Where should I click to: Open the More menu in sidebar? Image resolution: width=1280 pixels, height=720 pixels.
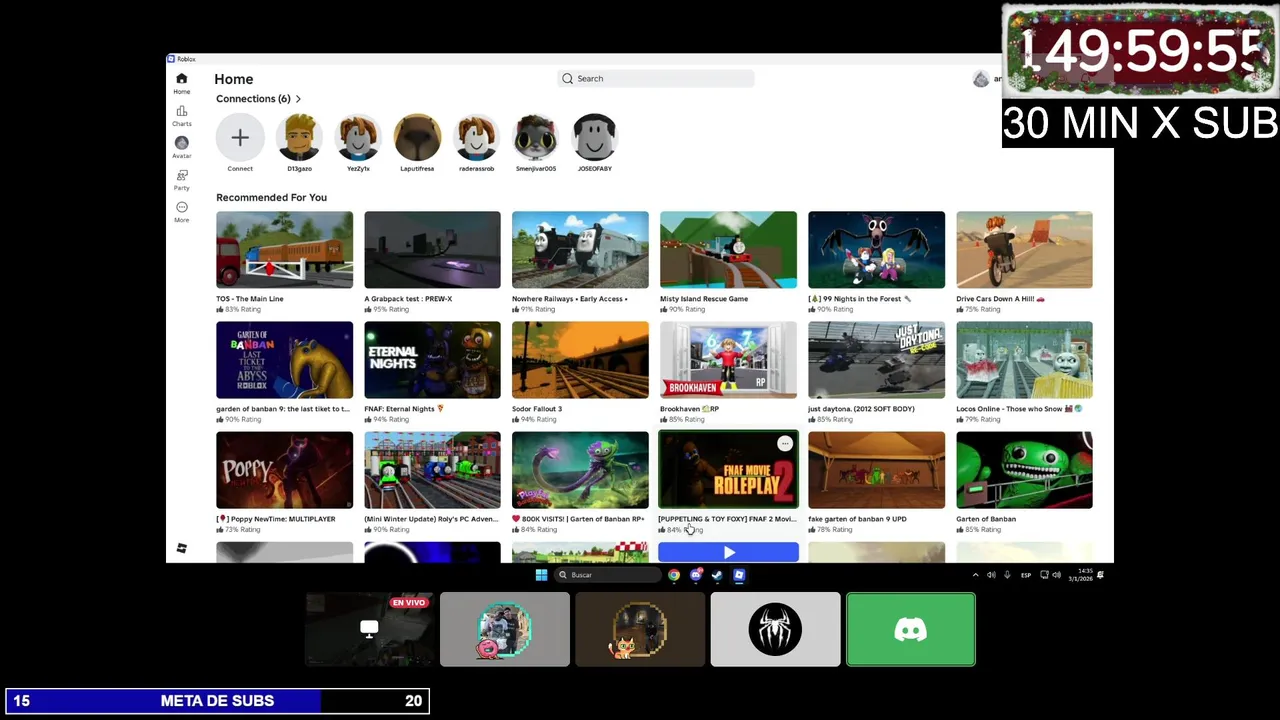coord(181,211)
